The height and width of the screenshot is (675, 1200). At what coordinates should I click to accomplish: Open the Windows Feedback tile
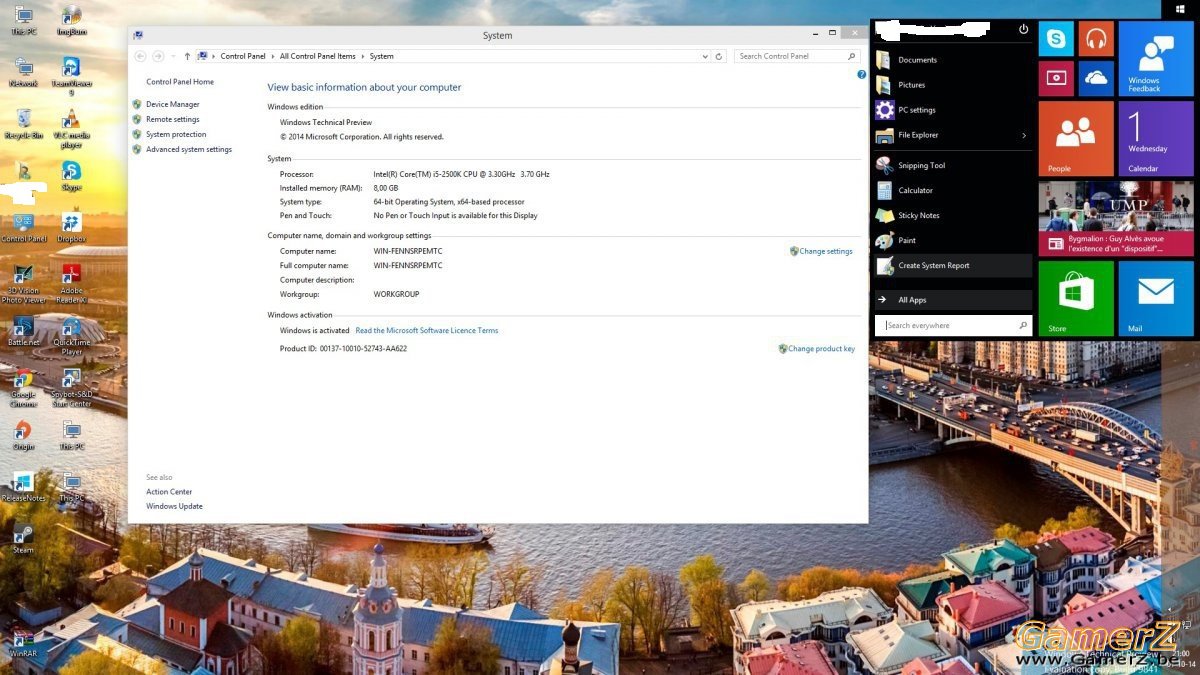point(1156,59)
